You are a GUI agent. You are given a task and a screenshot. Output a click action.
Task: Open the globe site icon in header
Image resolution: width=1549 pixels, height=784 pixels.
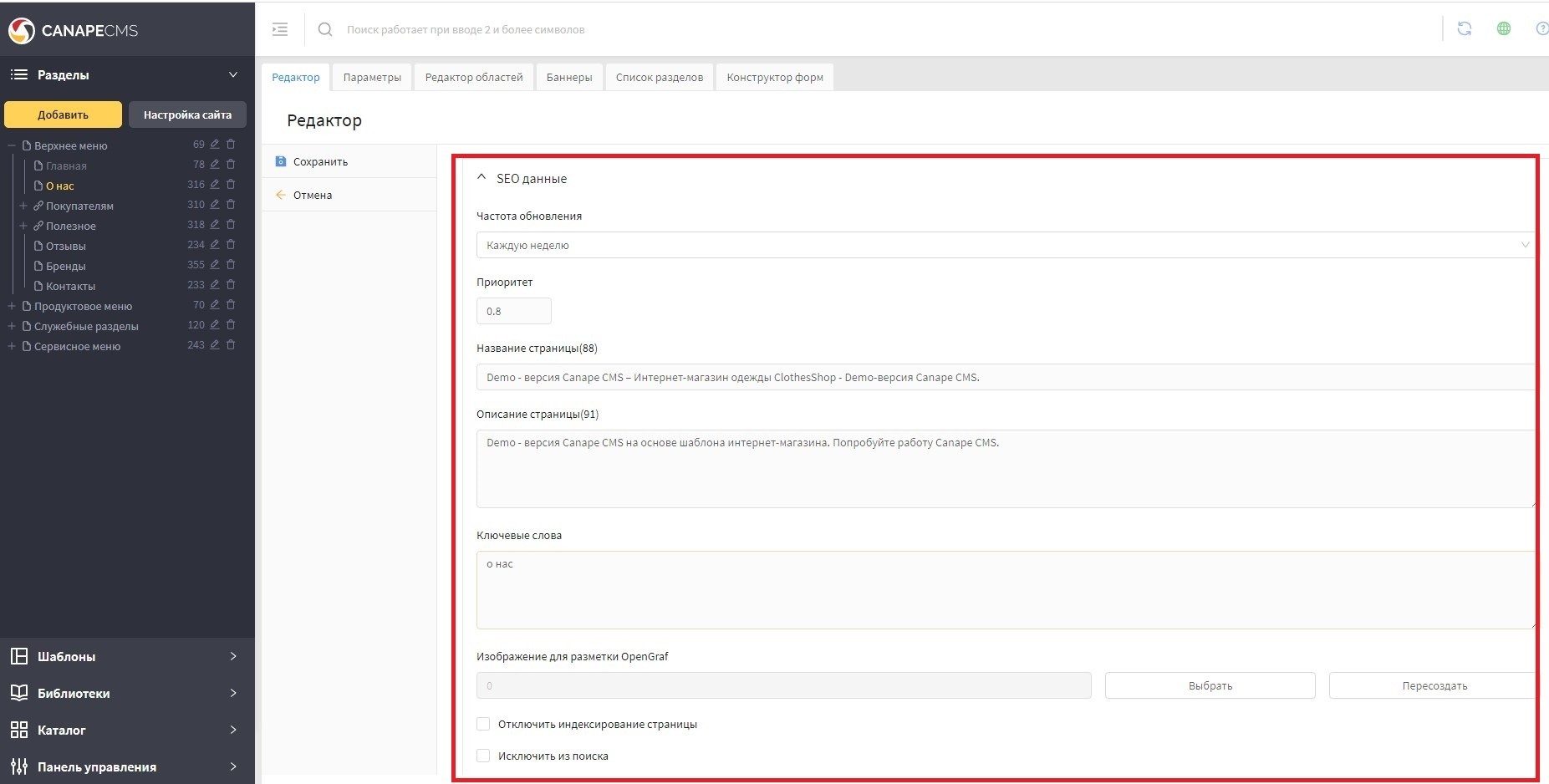1503,28
